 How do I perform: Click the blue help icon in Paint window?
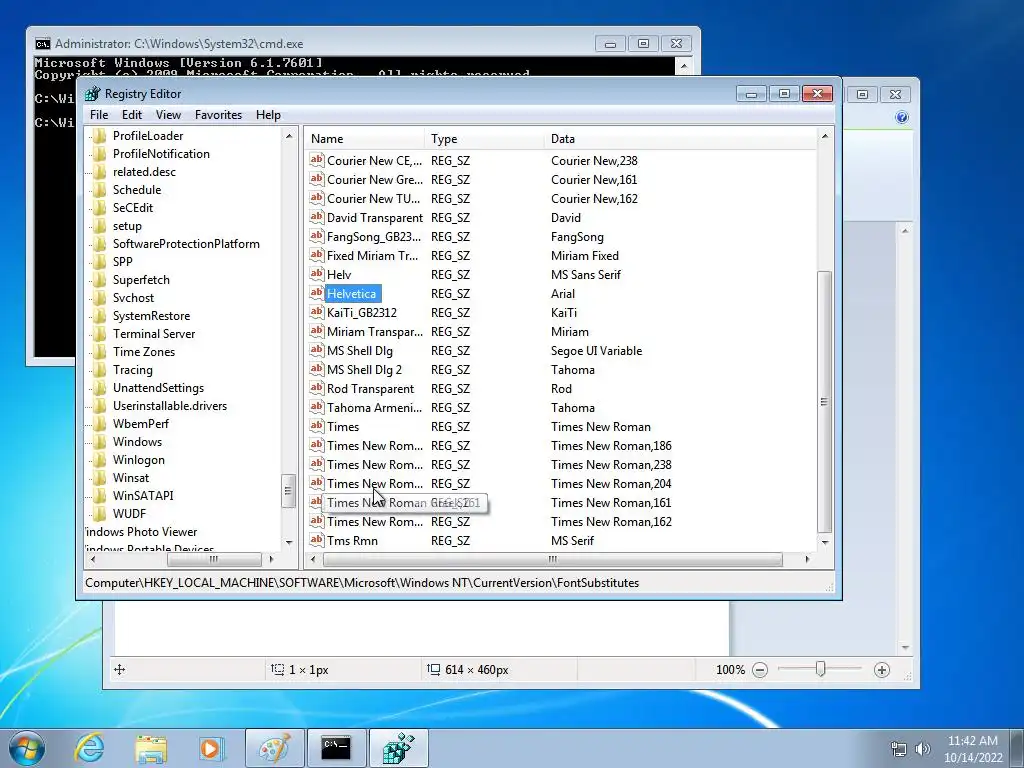pyautogui.click(x=902, y=118)
